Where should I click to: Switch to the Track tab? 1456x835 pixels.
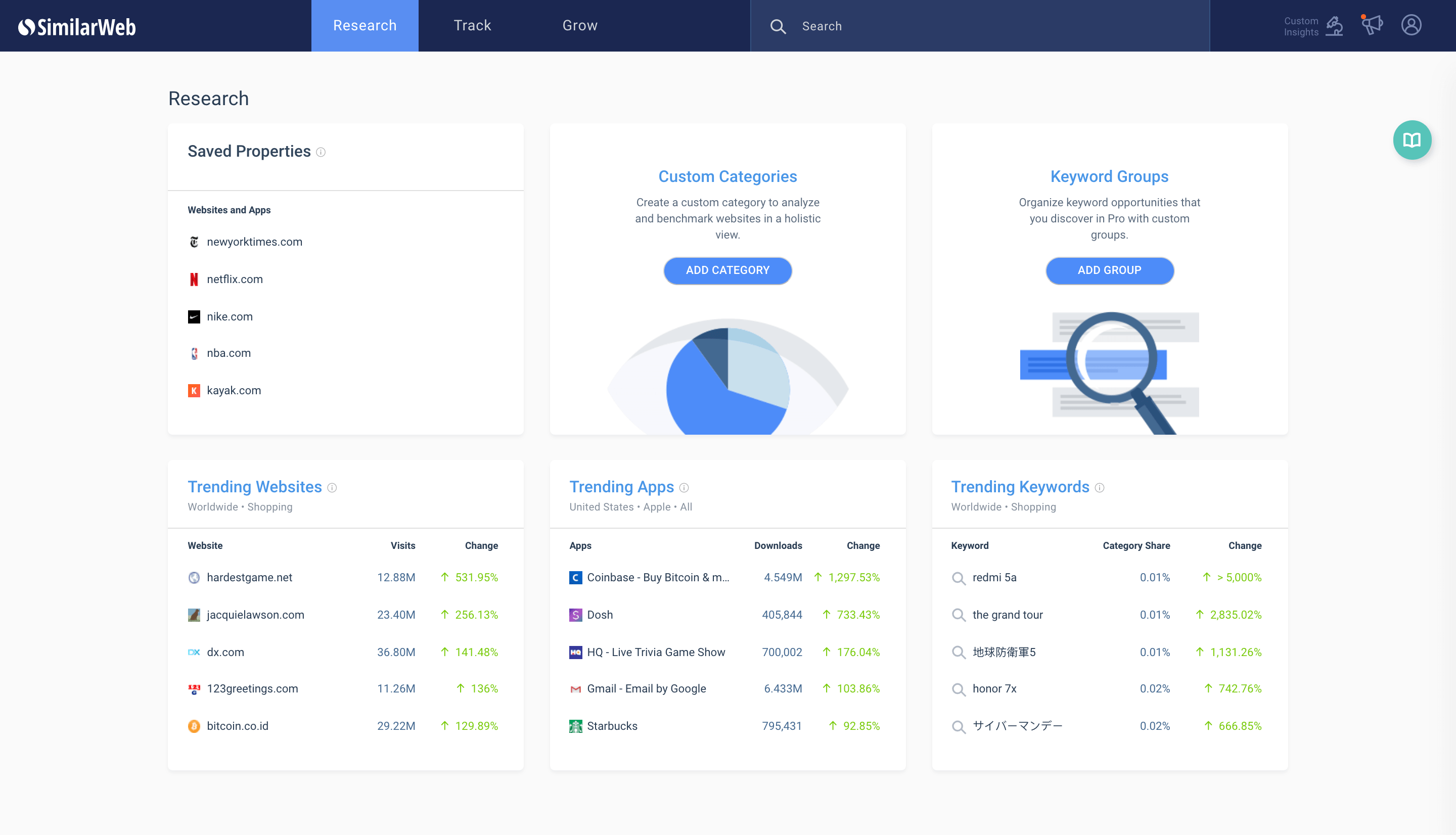(x=472, y=26)
